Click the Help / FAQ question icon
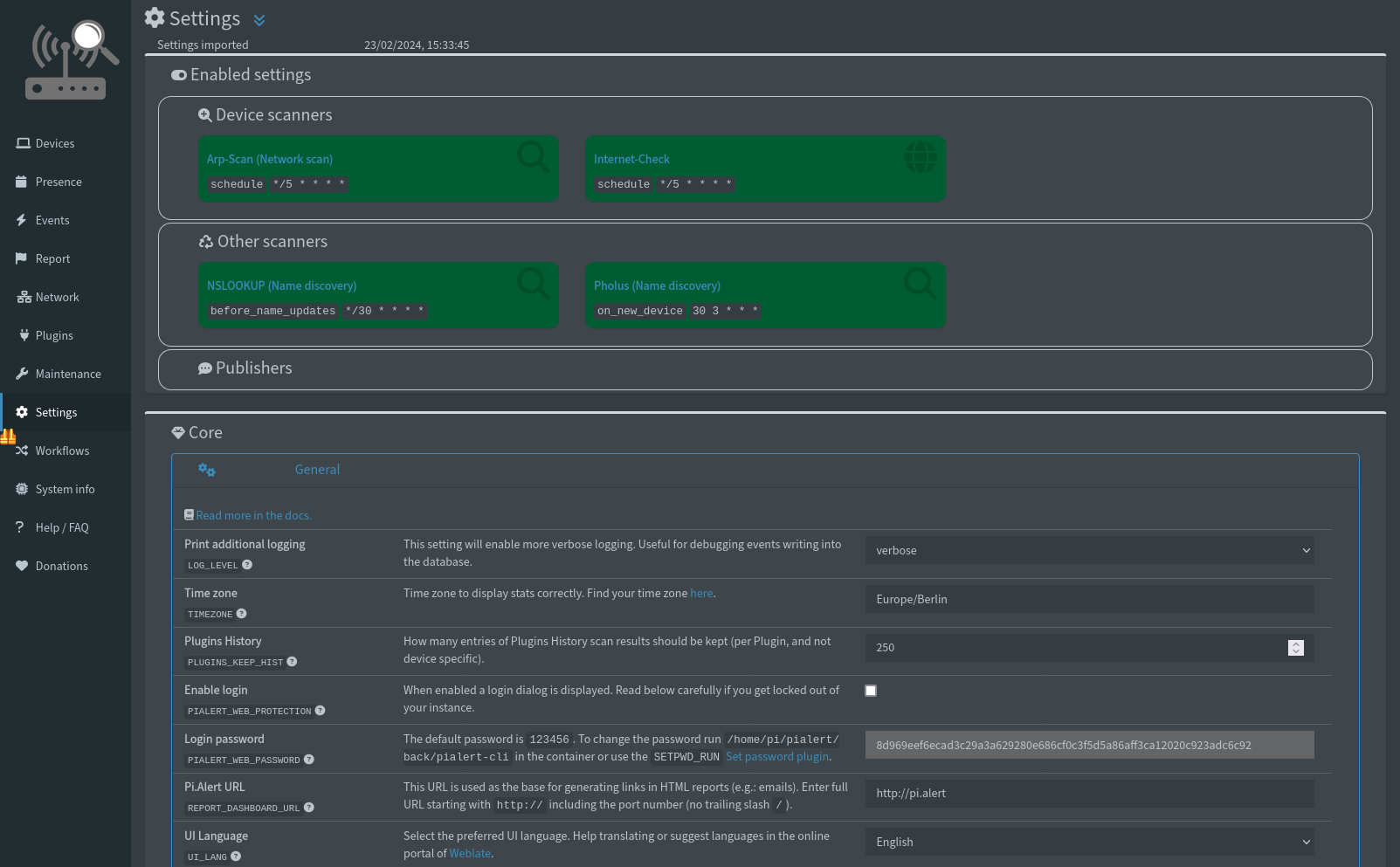Image resolution: width=1400 pixels, height=867 pixels. click(20, 527)
